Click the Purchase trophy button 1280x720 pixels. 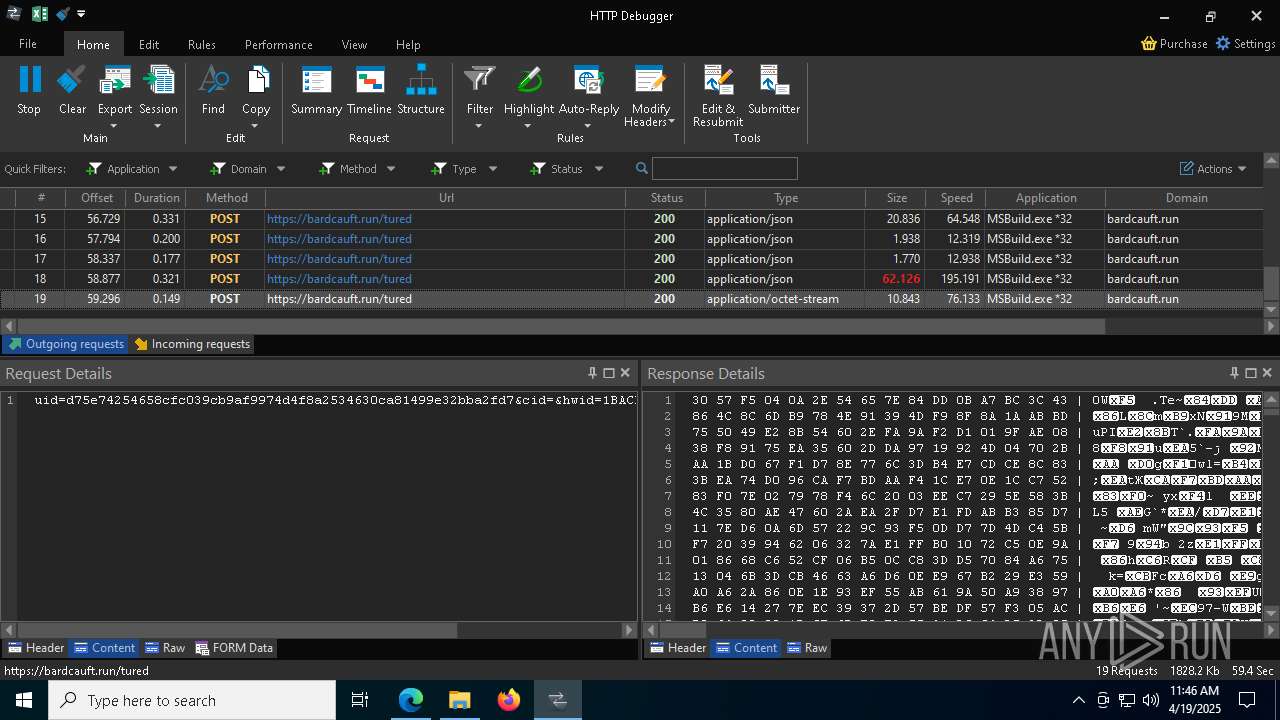pos(1174,43)
